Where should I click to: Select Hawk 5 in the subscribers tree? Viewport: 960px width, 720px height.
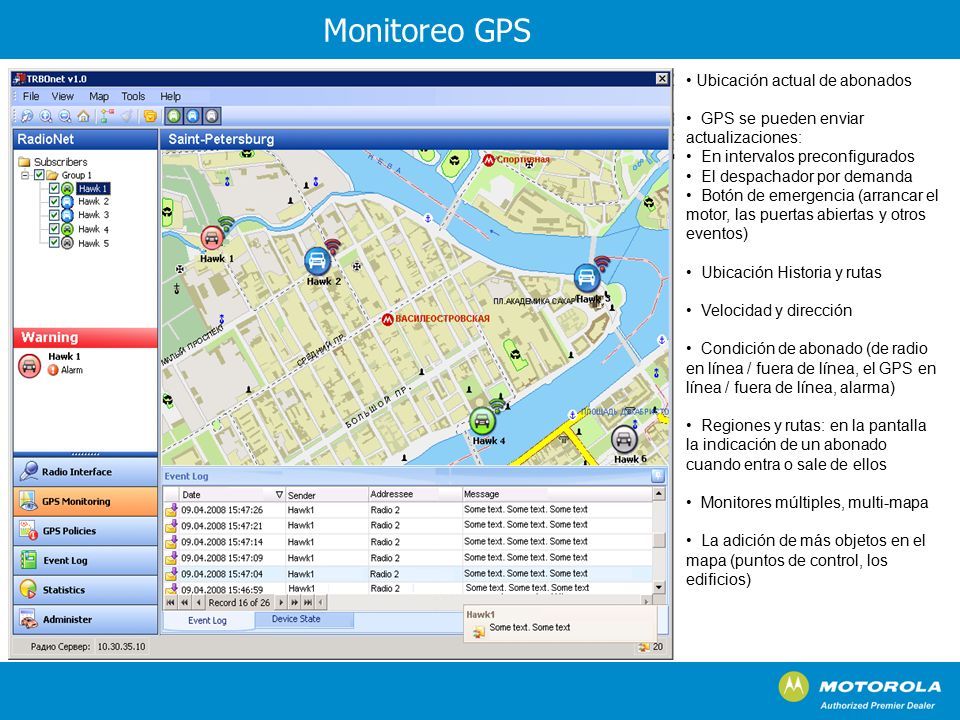tap(93, 243)
